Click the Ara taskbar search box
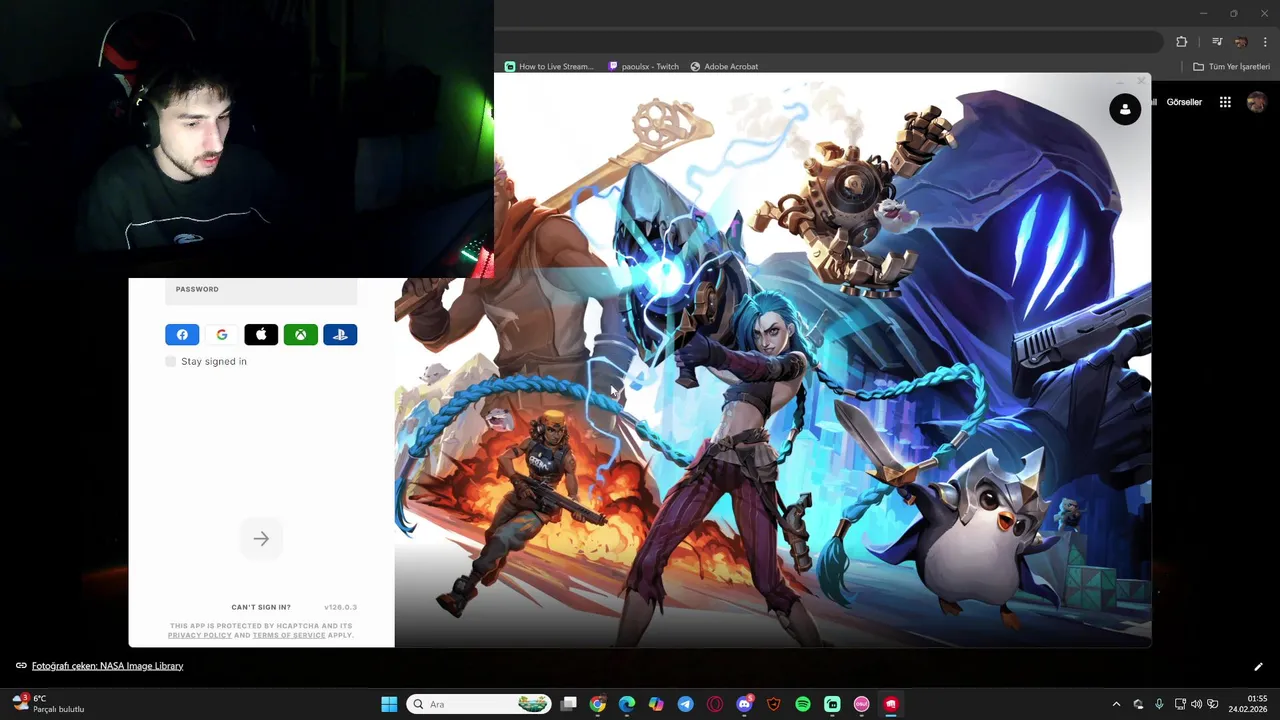Screen dimensions: 1280x720 (478, 704)
